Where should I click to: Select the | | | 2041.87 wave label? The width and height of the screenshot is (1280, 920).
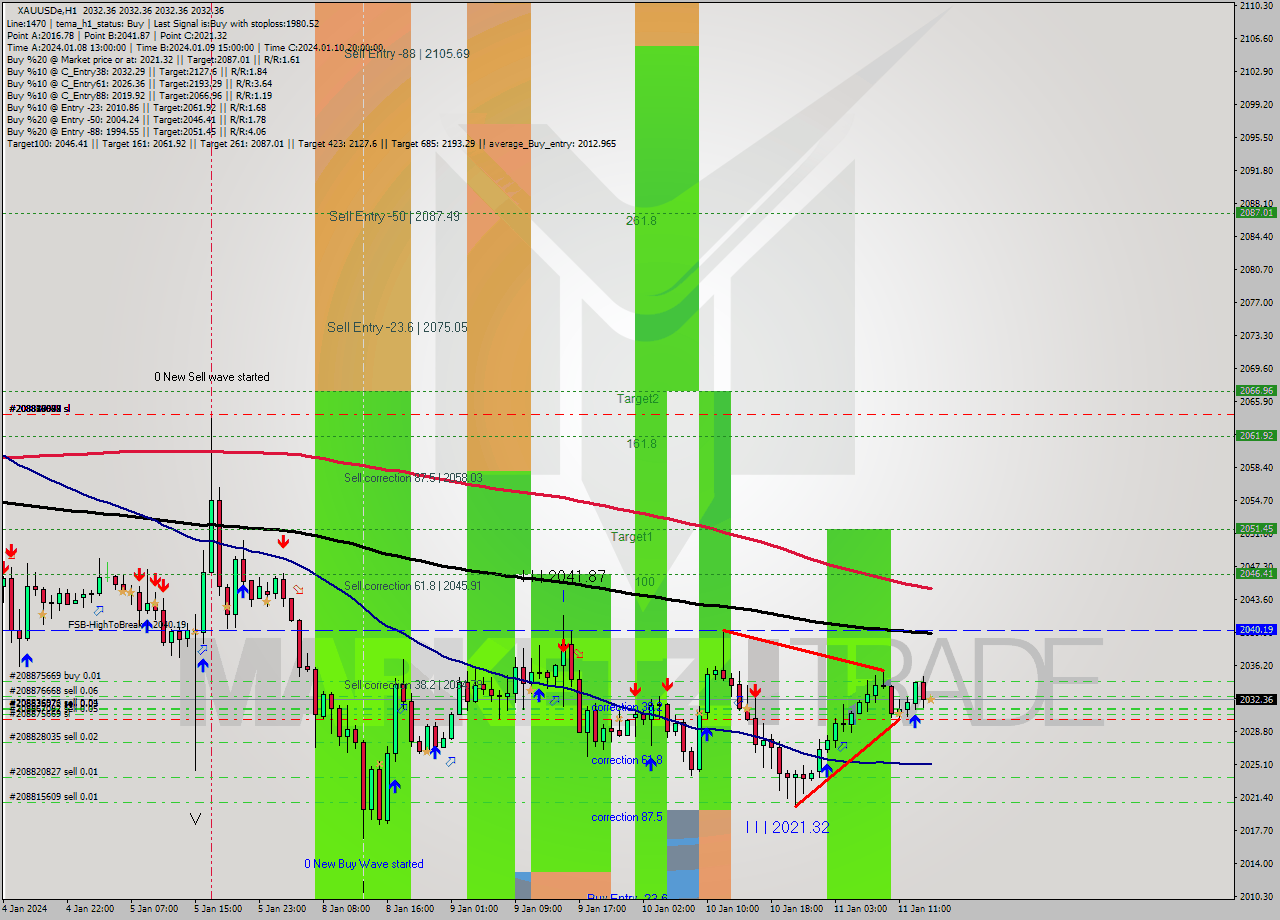tap(563, 577)
